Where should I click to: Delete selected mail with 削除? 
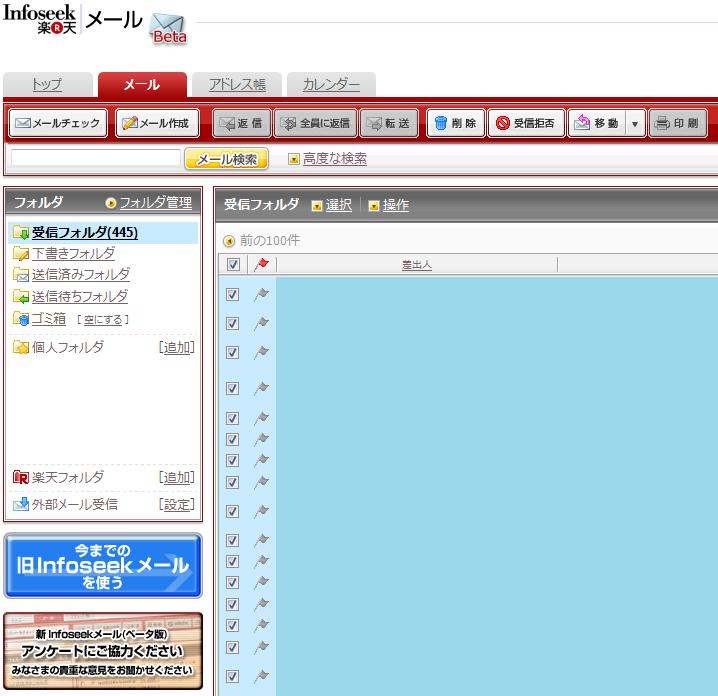click(455, 123)
